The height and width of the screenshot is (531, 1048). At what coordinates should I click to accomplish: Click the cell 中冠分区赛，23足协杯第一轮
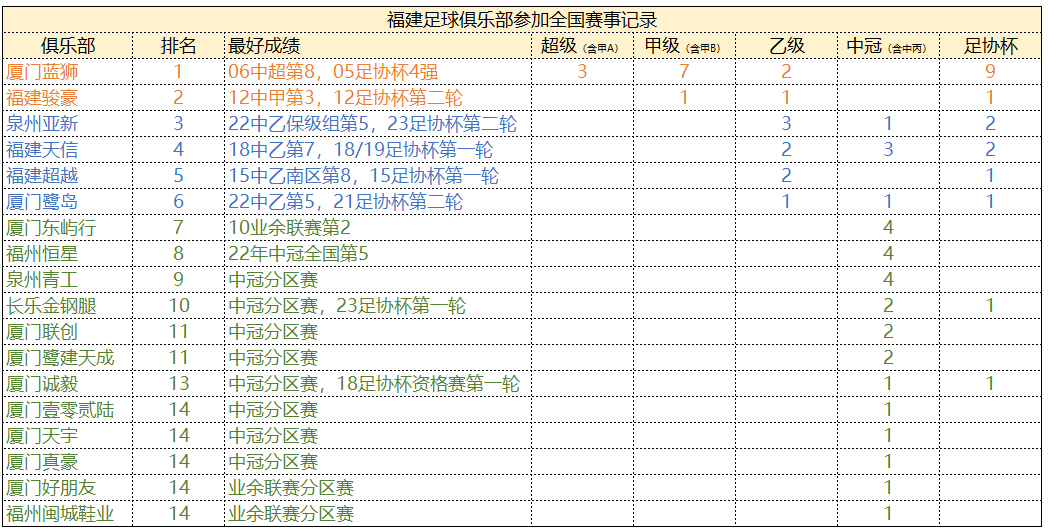click(378, 306)
